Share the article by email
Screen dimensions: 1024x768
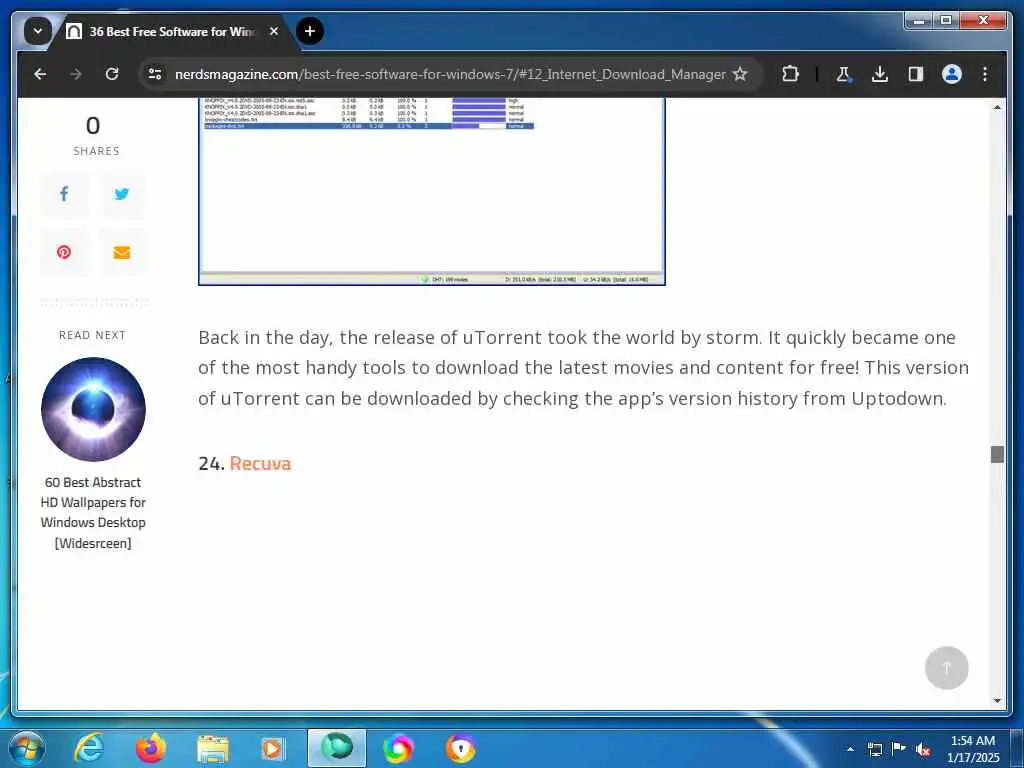click(122, 252)
